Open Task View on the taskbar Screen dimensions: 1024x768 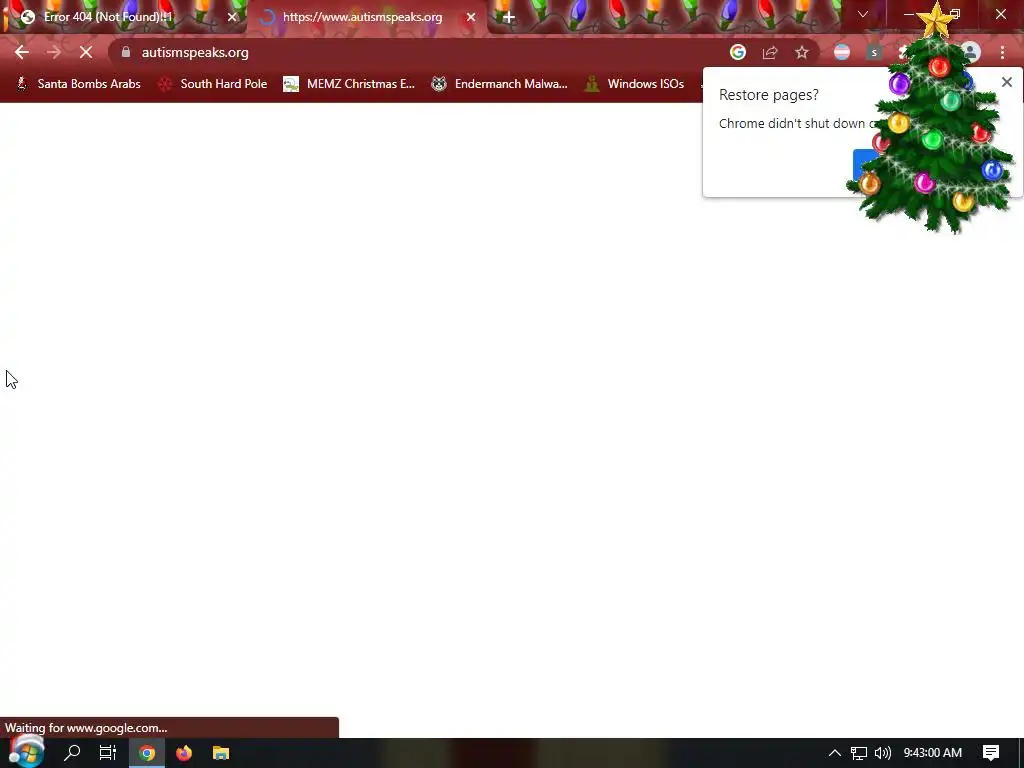[x=108, y=753]
